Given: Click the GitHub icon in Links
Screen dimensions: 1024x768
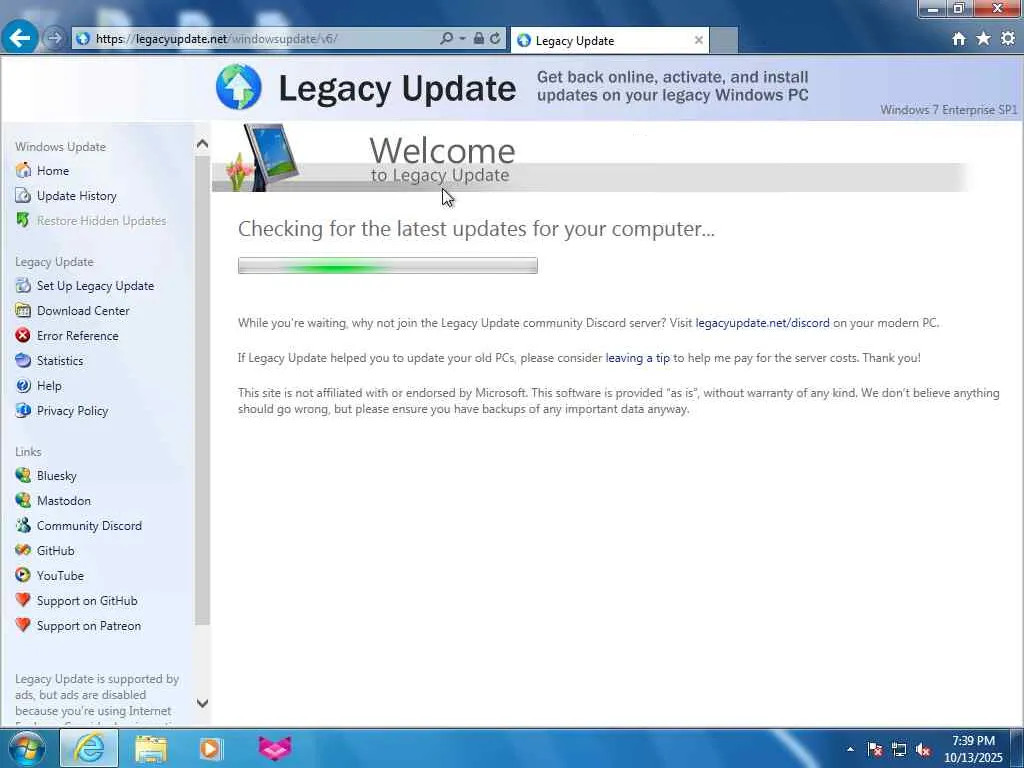Looking at the screenshot, I should pyautogui.click(x=24, y=550).
